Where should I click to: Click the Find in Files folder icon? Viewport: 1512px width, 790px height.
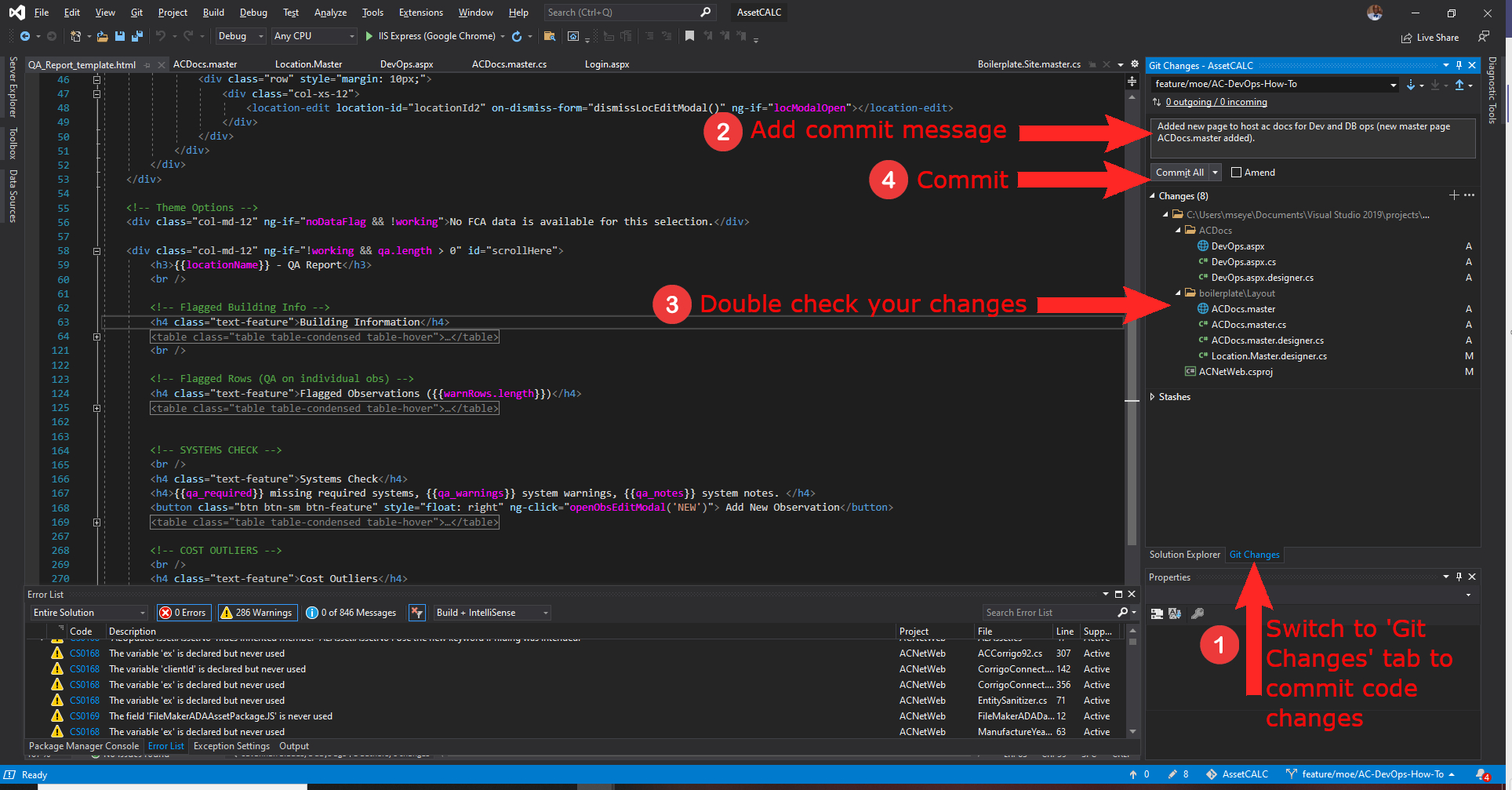550,36
